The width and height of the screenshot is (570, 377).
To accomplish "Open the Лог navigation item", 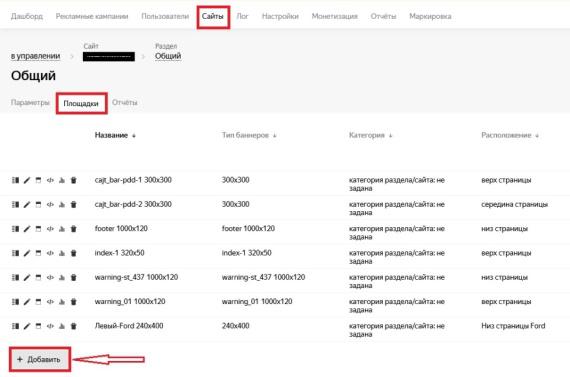I will pyautogui.click(x=242, y=16).
